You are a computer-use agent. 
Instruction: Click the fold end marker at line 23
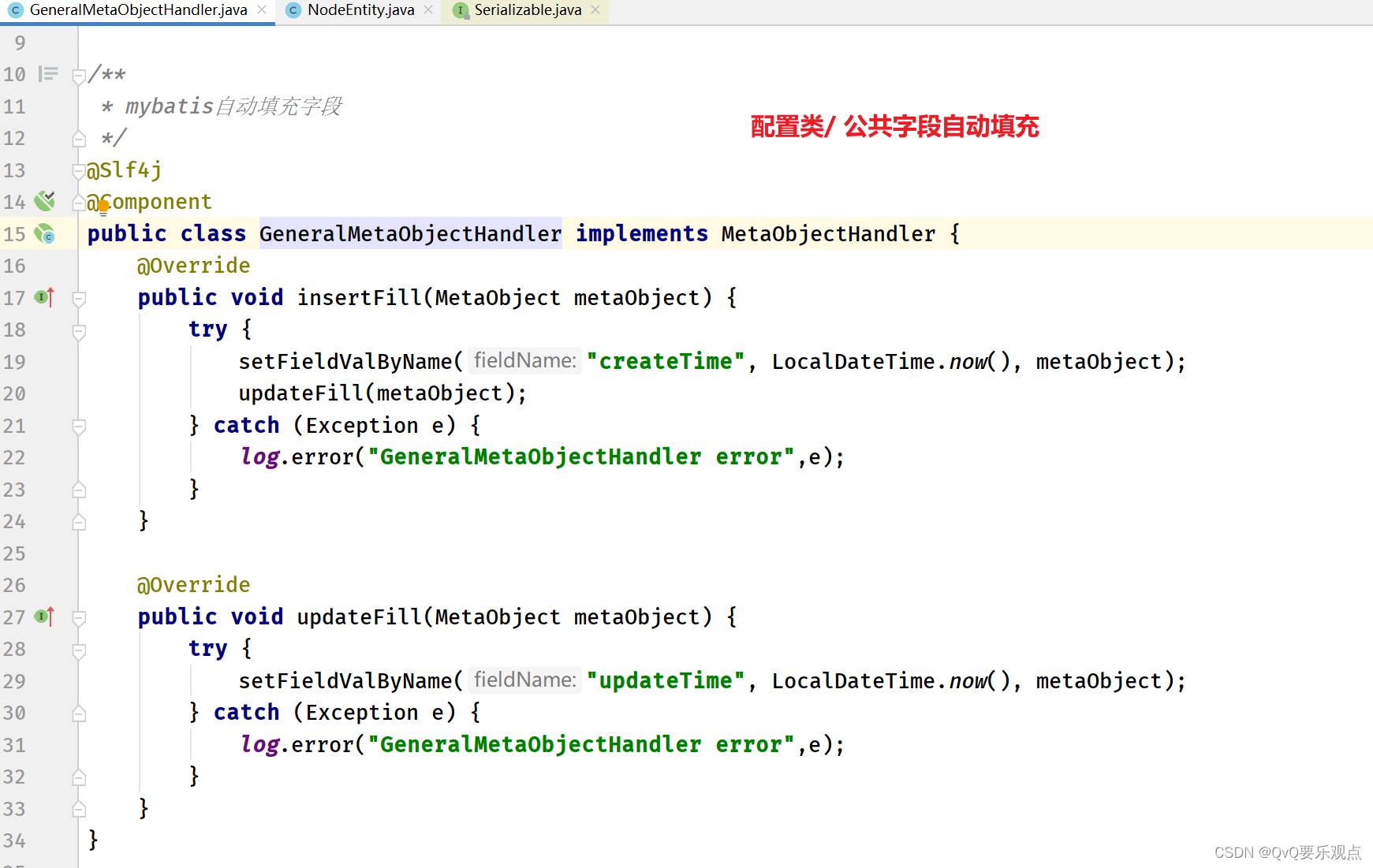[x=79, y=490]
